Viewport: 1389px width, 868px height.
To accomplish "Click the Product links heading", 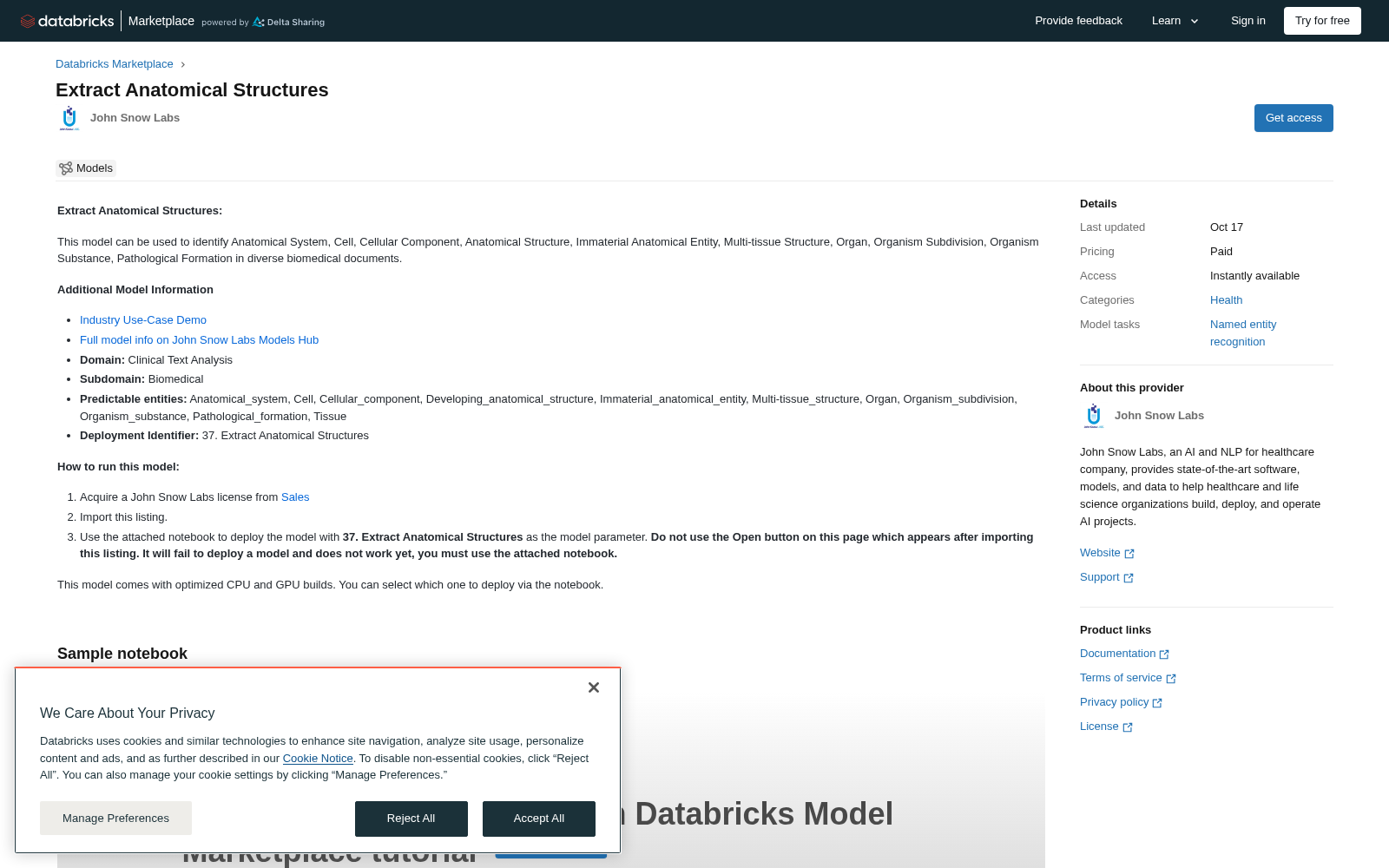I will pyautogui.click(x=1116, y=630).
